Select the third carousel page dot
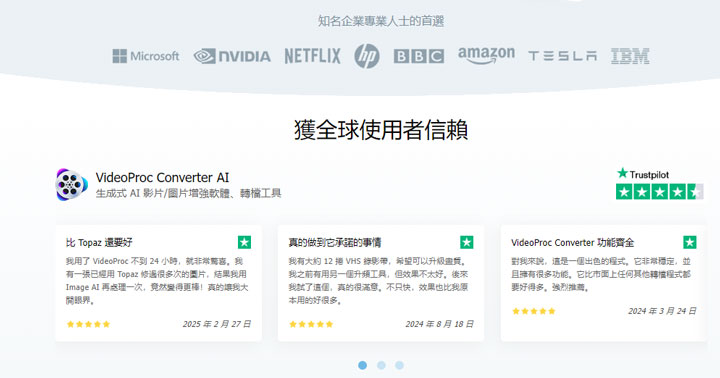720x378 pixels. pyautogui.click(x=399, y=365)
